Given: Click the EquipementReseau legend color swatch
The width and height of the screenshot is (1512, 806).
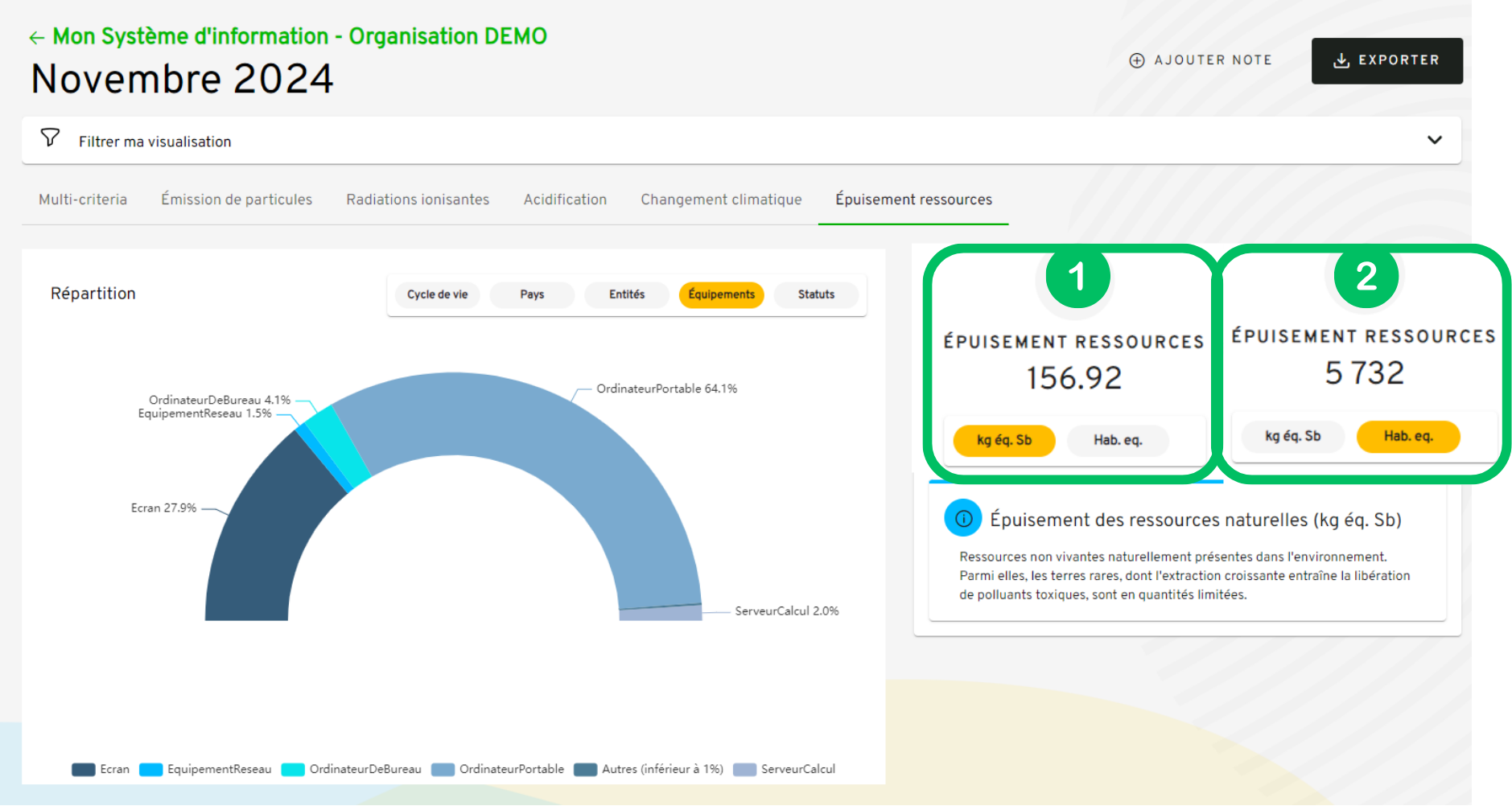Looking at the screenshot, I should pos(151,770).
